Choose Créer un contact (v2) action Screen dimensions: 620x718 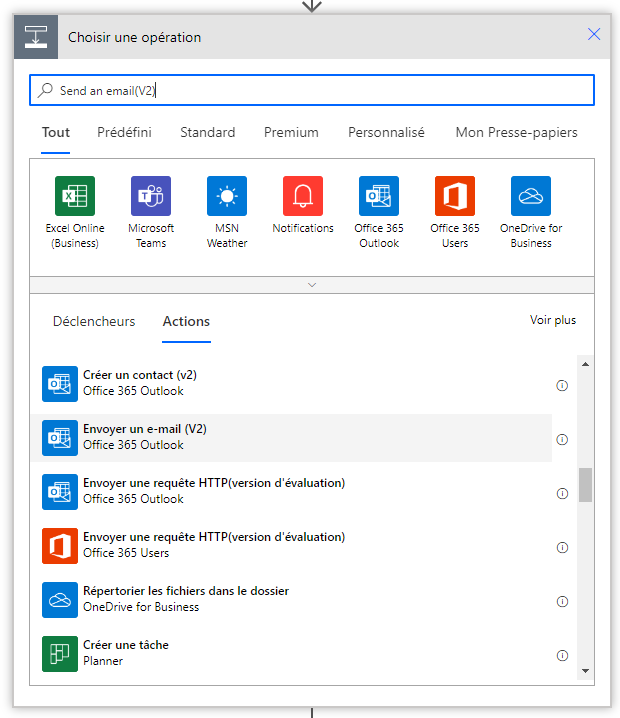click(292, 384)
